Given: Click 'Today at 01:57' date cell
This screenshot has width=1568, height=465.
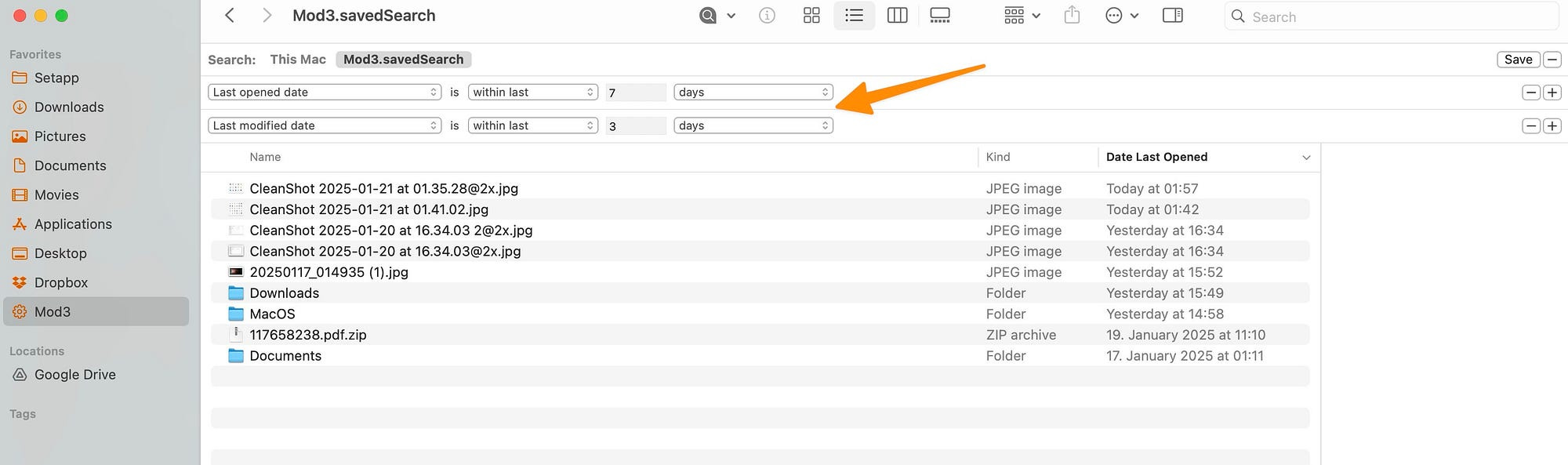Looking at the screenshot, I should pos(1152,189).
